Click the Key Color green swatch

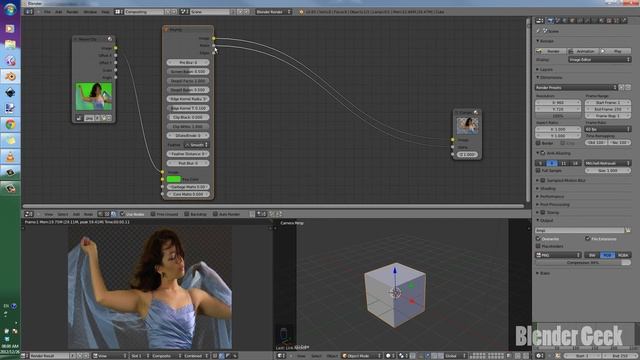point(173,179)
